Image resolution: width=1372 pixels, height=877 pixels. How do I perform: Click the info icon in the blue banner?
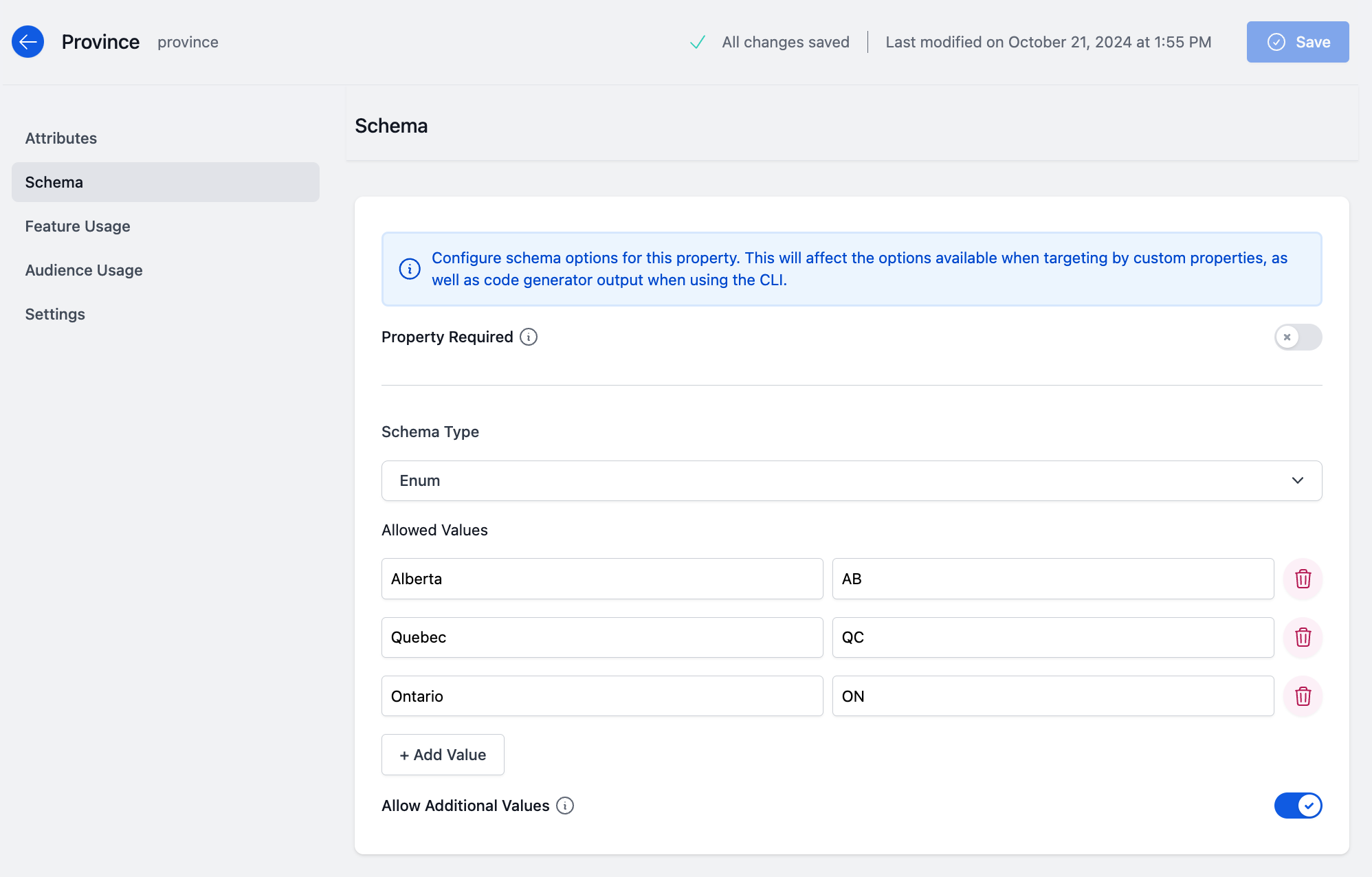click(x=410, y=269)
